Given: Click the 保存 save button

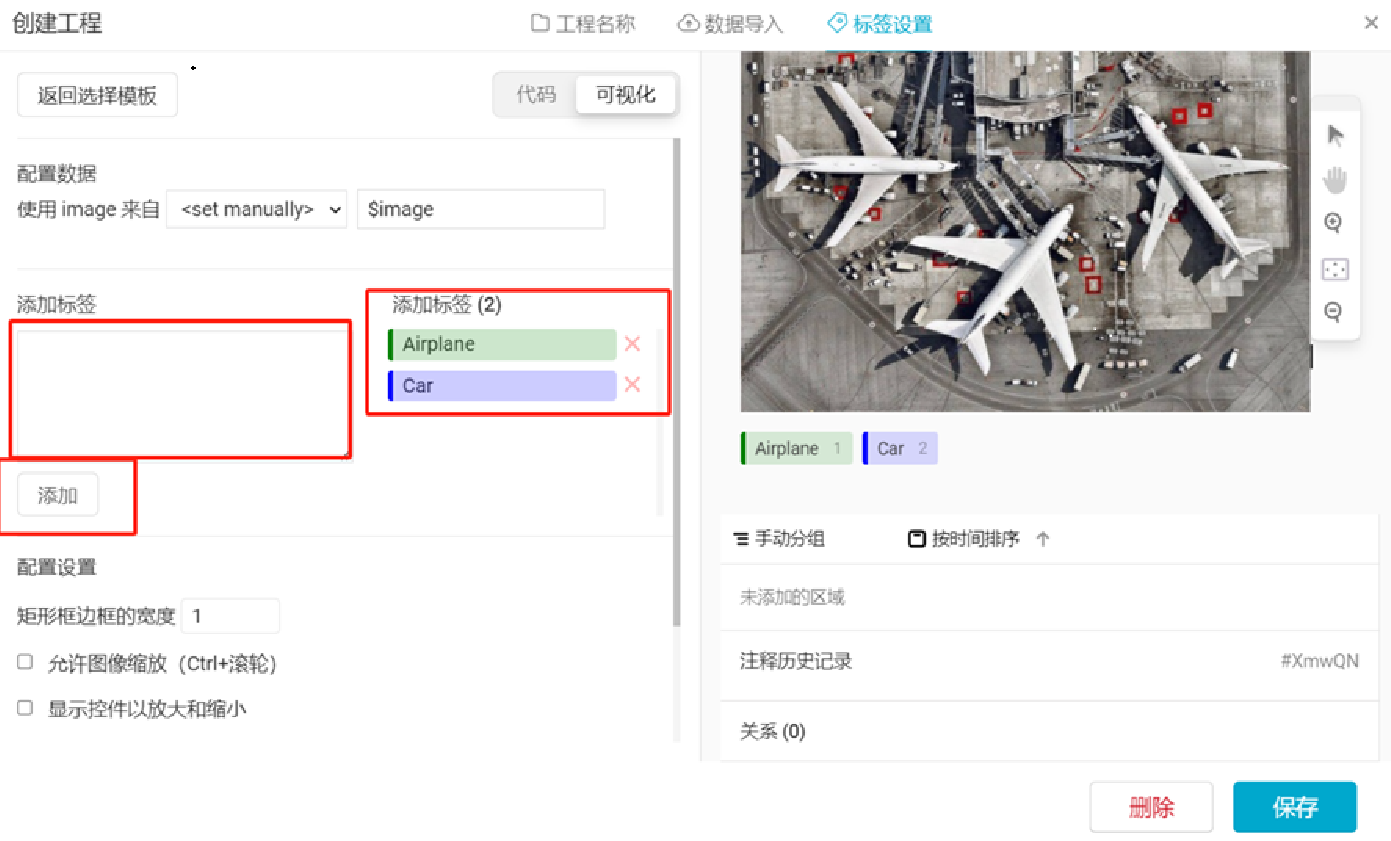Looking at the screenshot, I should click(x=1294, y=807).
